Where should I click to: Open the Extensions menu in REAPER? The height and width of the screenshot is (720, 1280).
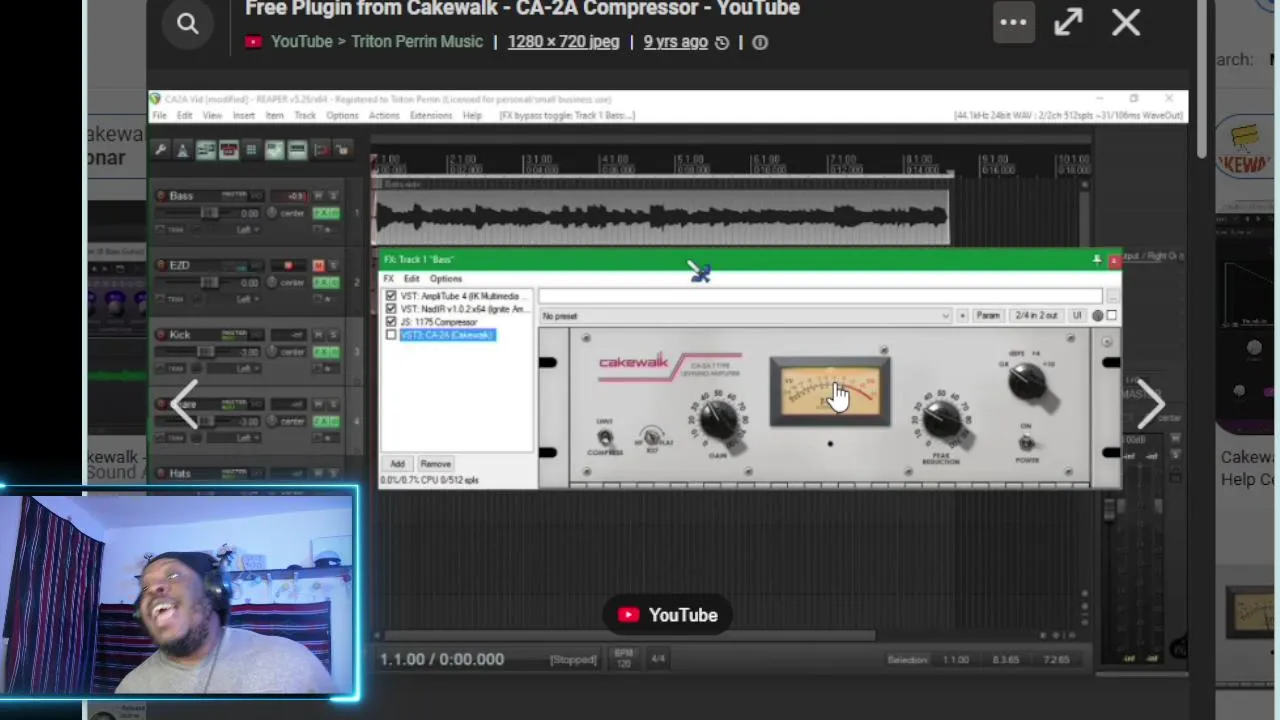click(x=431, y=115)
